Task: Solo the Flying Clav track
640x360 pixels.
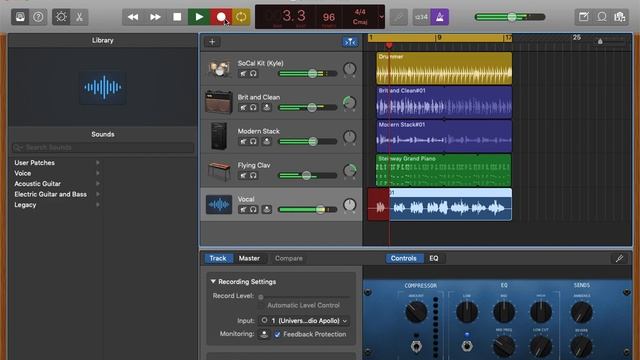Action: click(253, 176)
